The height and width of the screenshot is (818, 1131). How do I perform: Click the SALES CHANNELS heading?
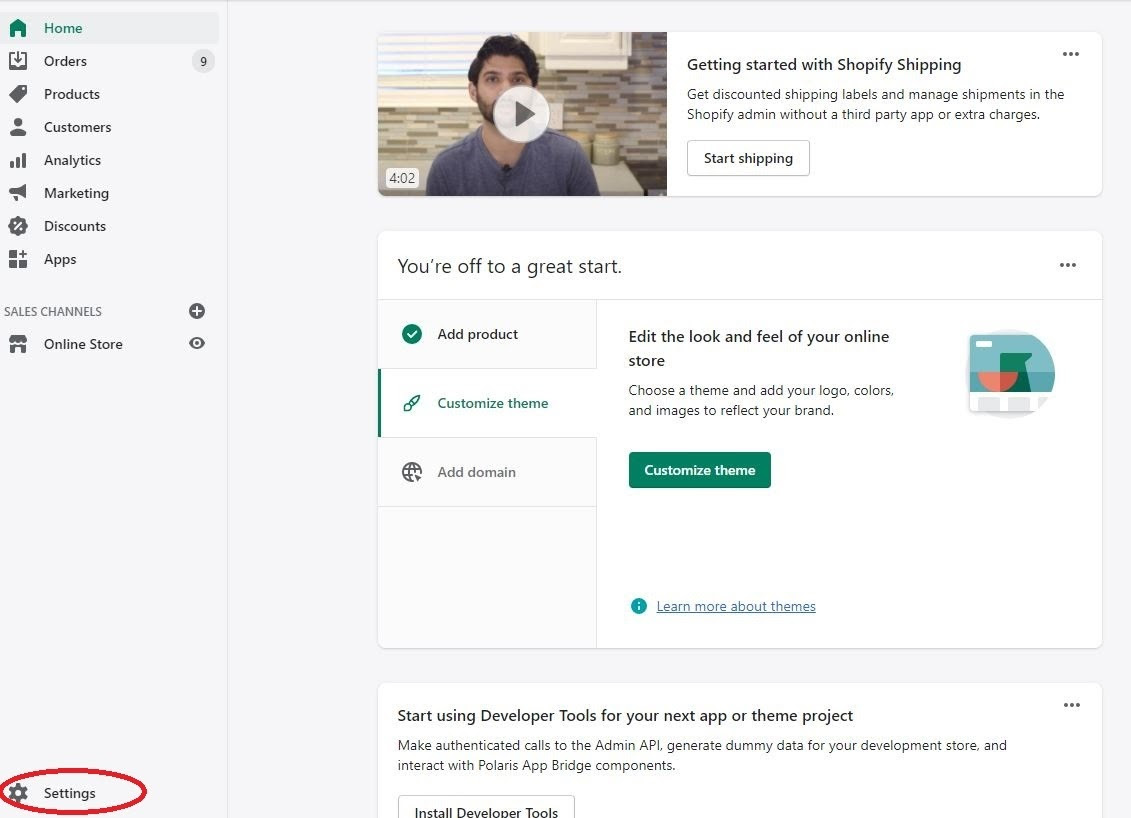click(x=53, y=312)
